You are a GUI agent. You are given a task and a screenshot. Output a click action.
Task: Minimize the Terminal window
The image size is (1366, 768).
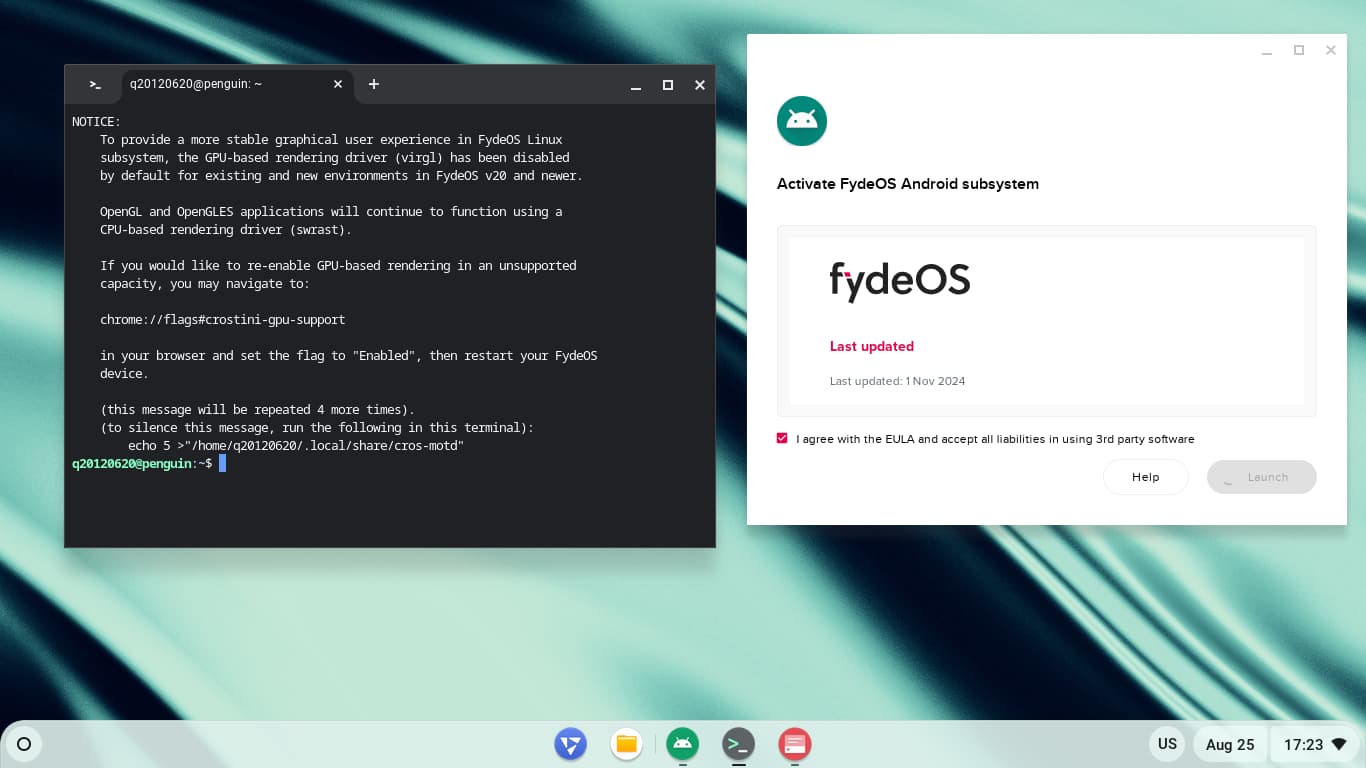click(636, 85)
